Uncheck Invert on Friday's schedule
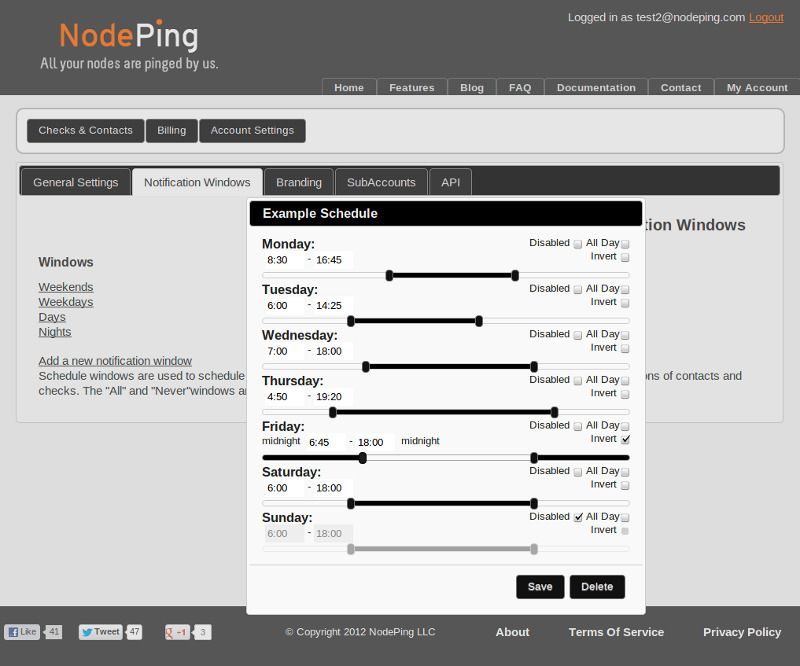800x666 pixels. pyautogui.click(x=625, y=438)
